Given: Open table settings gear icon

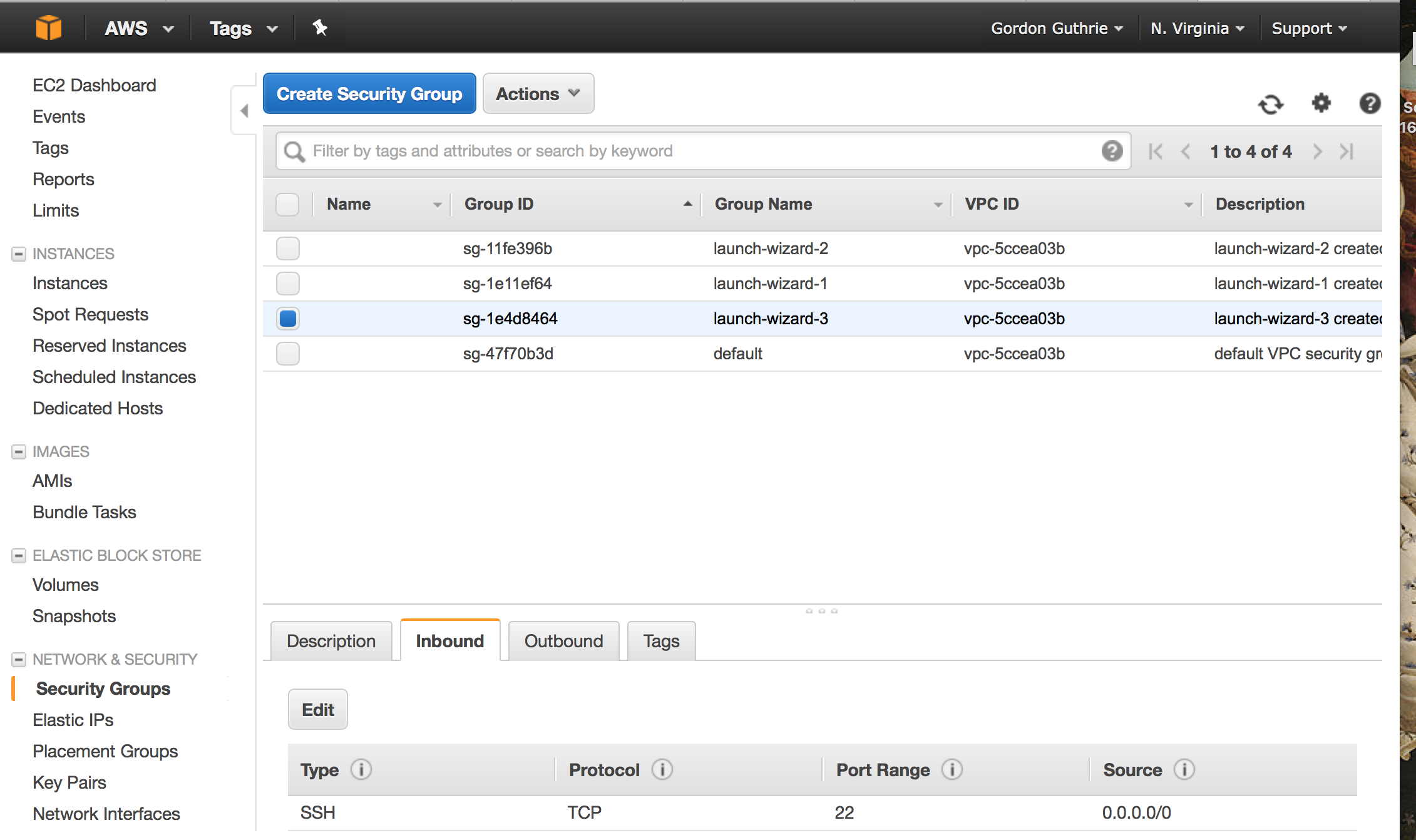Looking at the screenshot, I should pyautogui.click(x=1321, y=103).
